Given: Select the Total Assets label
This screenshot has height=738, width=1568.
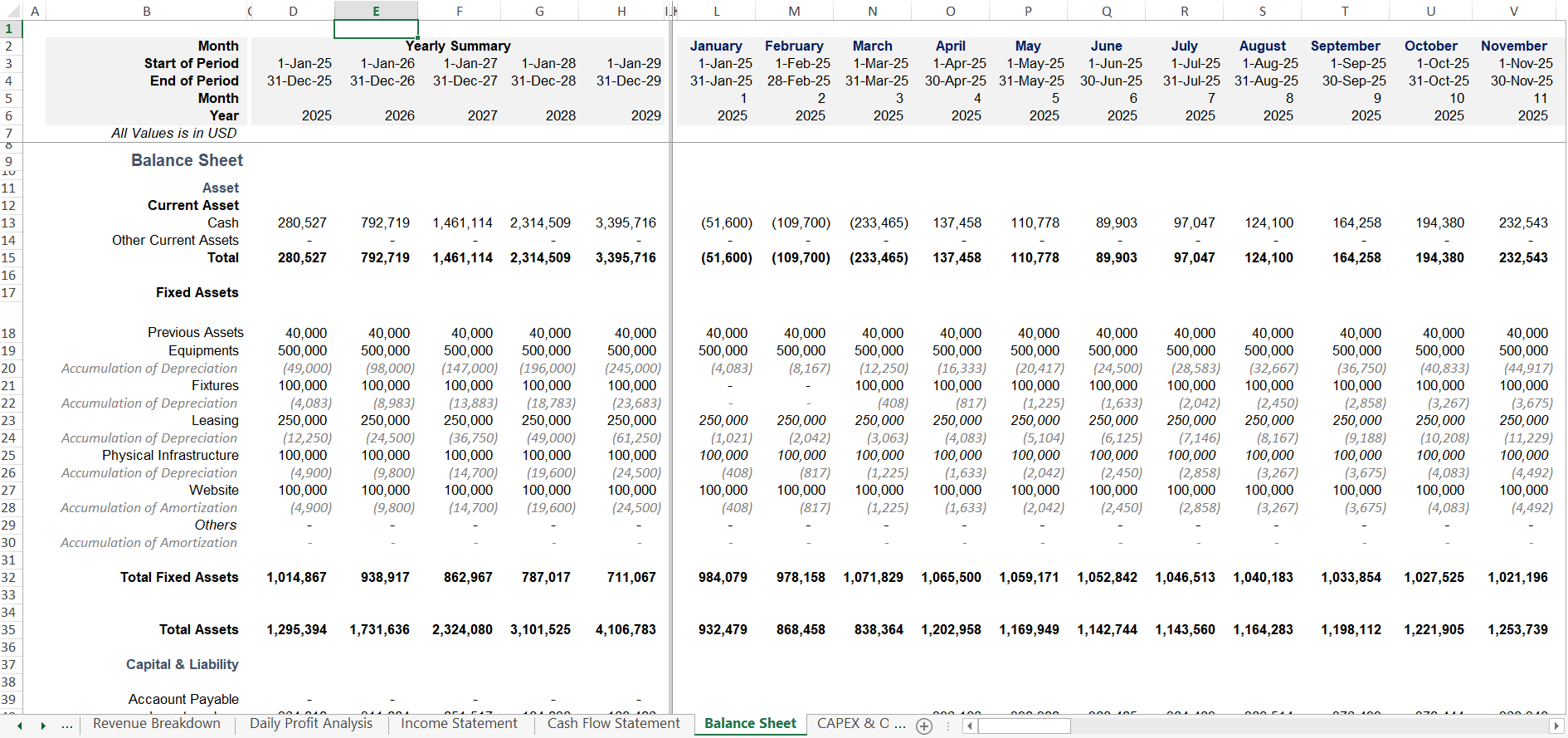Looking at the screenshot, I should tap(199, 629).
